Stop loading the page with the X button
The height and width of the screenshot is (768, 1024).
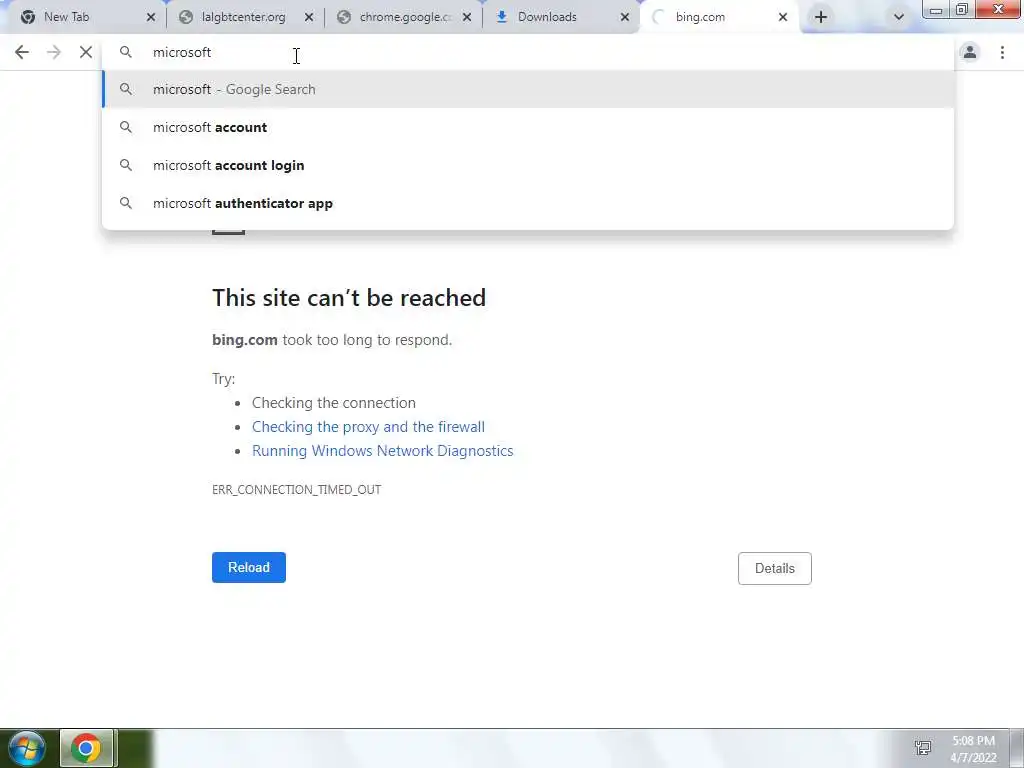pyautogui.click(x=86, y=52)
